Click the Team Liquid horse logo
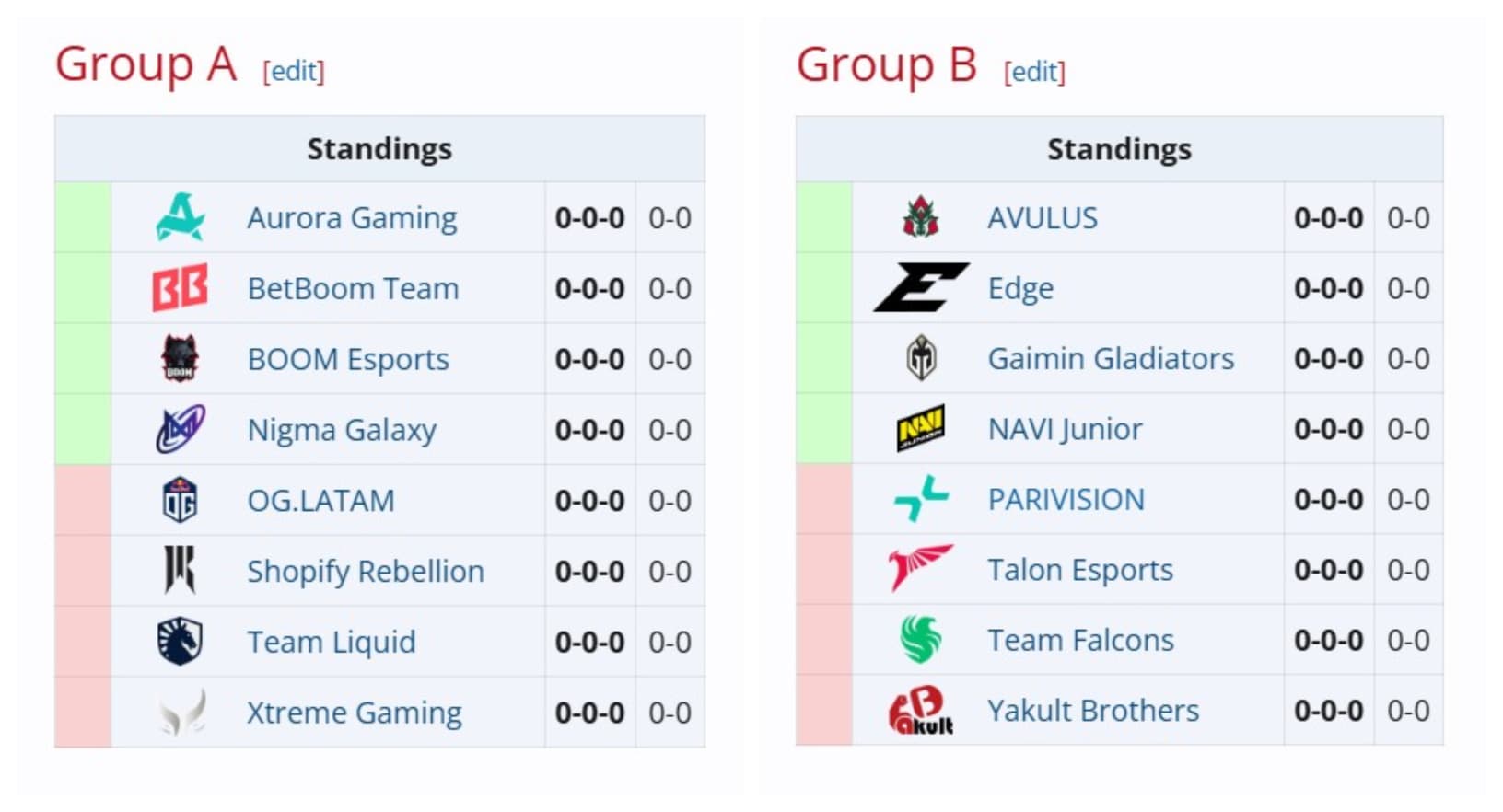 point(181,641)
